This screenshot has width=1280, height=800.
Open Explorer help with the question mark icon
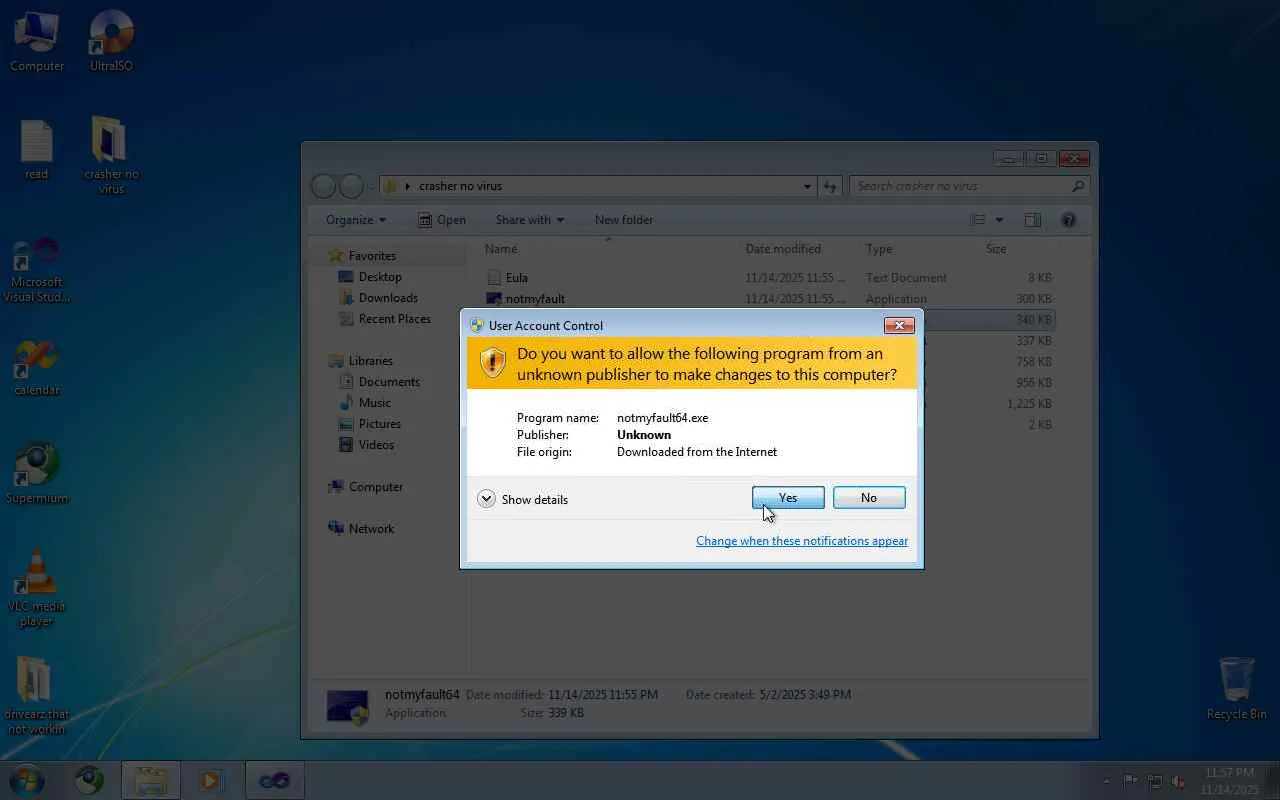(1068, 220)
